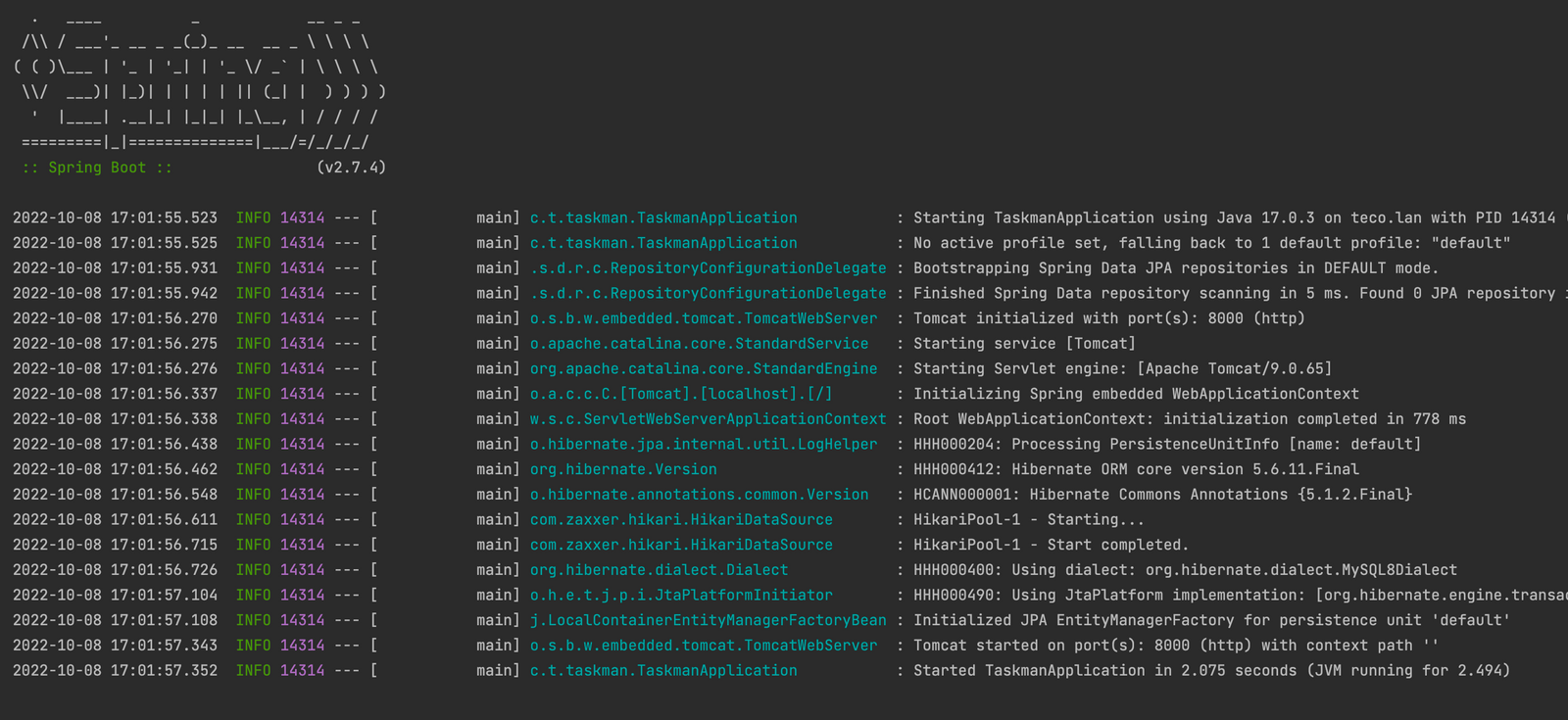
Task: Click the 17:01:57.352 timestamp on last log line
Action: pos(164,670)
